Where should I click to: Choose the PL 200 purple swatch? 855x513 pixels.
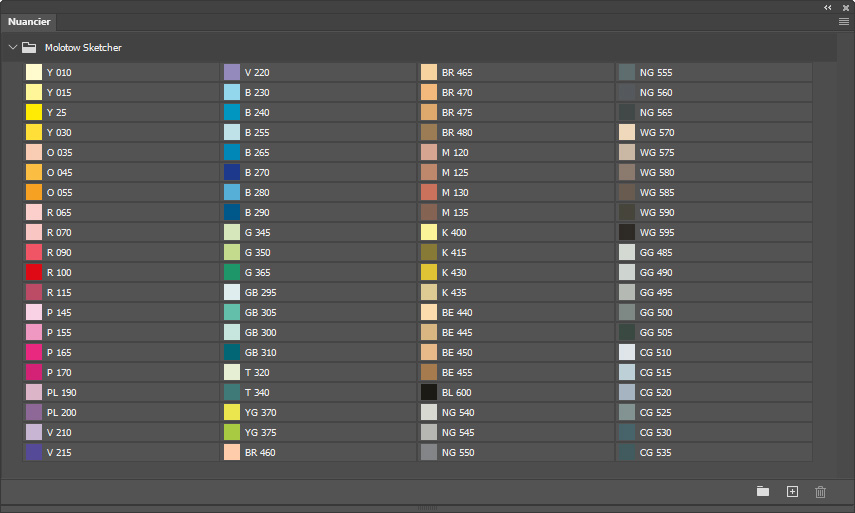click(x=34, y=413)
